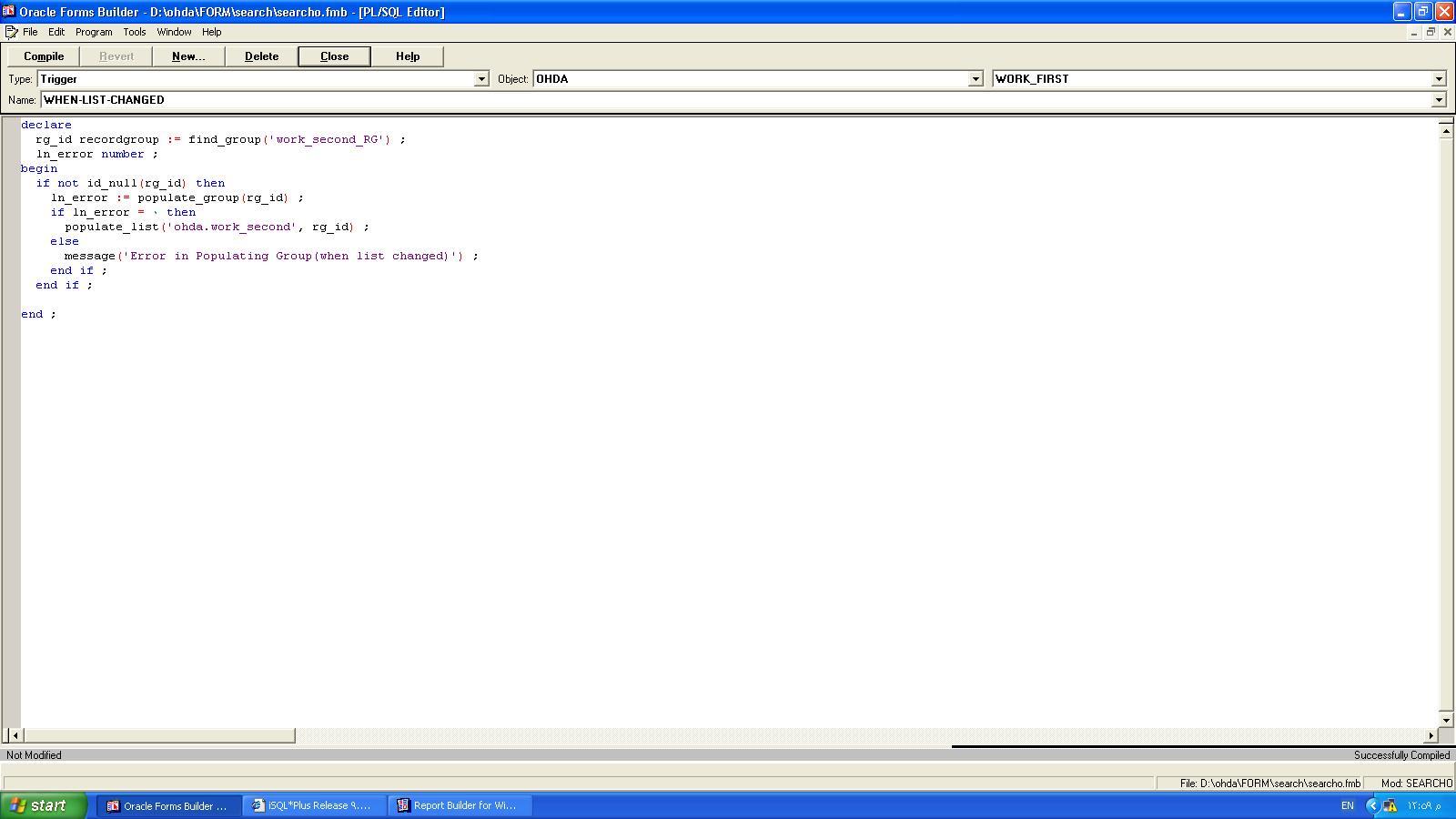This screenshot has height=819, width=1456.
Task: Switch to Report Builder taskbar item
Action: tap(460, 805)
